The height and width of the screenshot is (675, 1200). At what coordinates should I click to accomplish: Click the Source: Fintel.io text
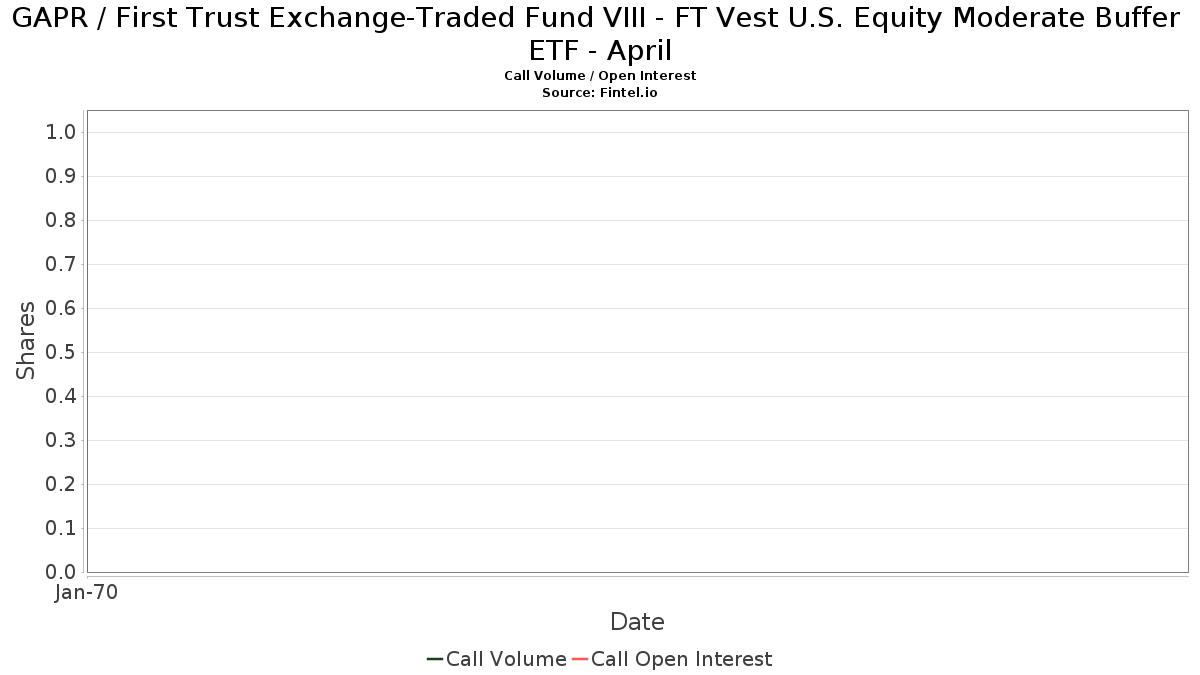click(x=600, y=92)
